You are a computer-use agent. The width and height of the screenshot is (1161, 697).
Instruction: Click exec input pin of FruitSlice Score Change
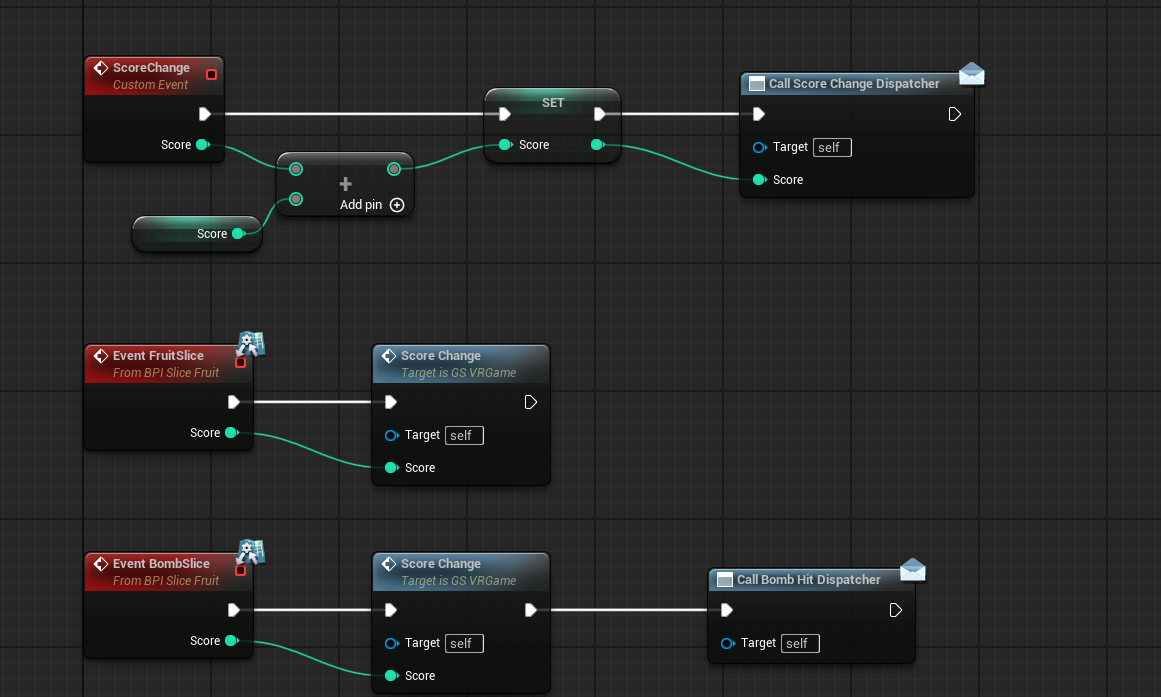391,402
